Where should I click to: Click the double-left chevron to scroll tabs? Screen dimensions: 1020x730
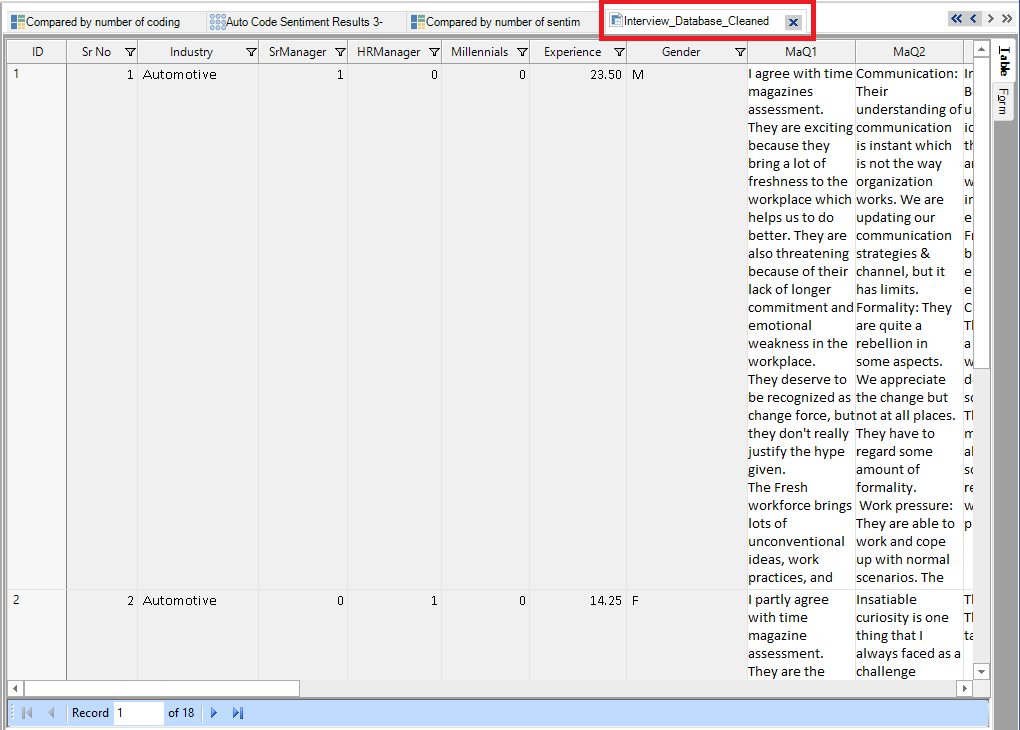[955, 17]
